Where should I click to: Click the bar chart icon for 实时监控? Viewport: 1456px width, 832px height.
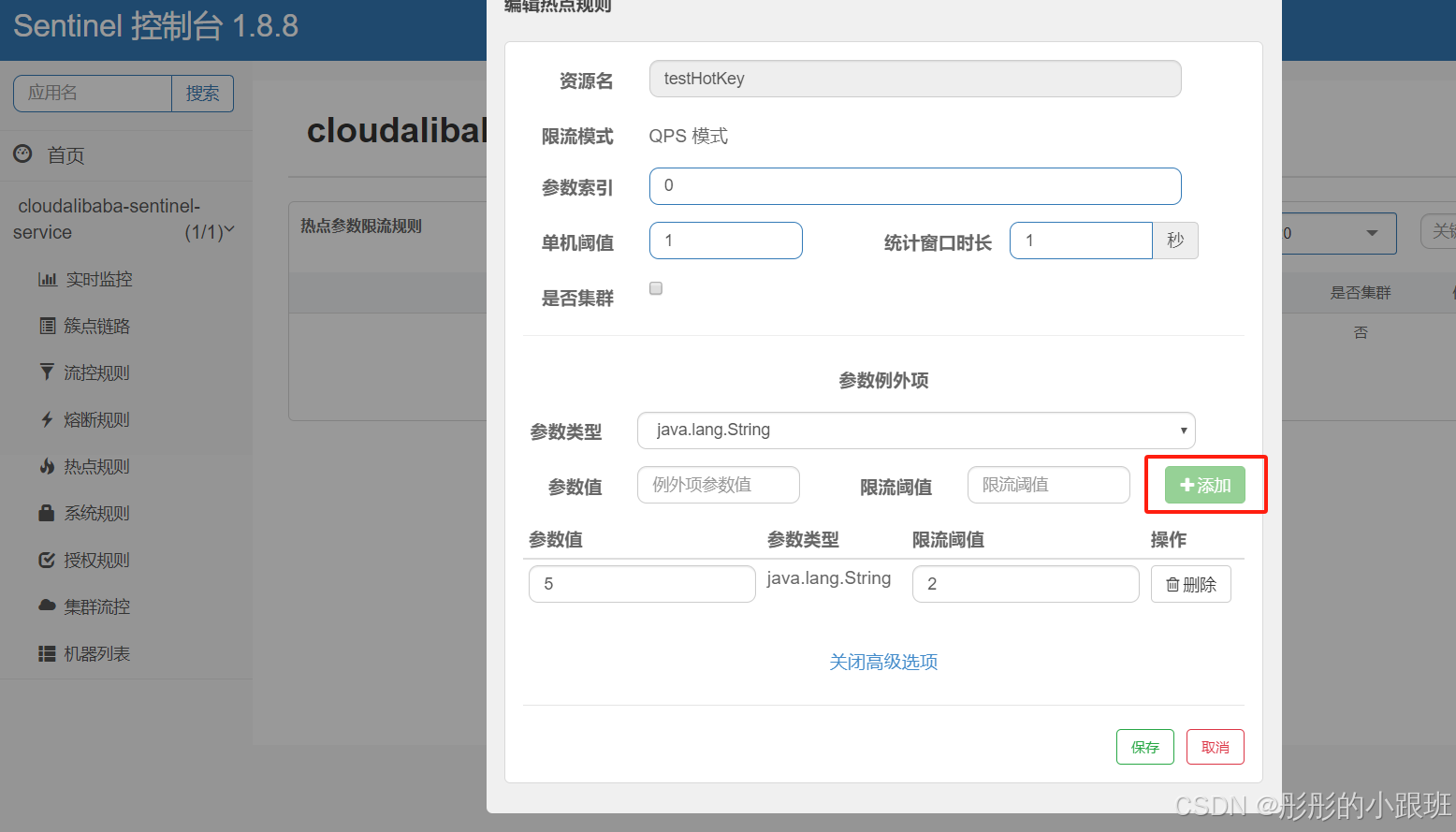[48, 279]
